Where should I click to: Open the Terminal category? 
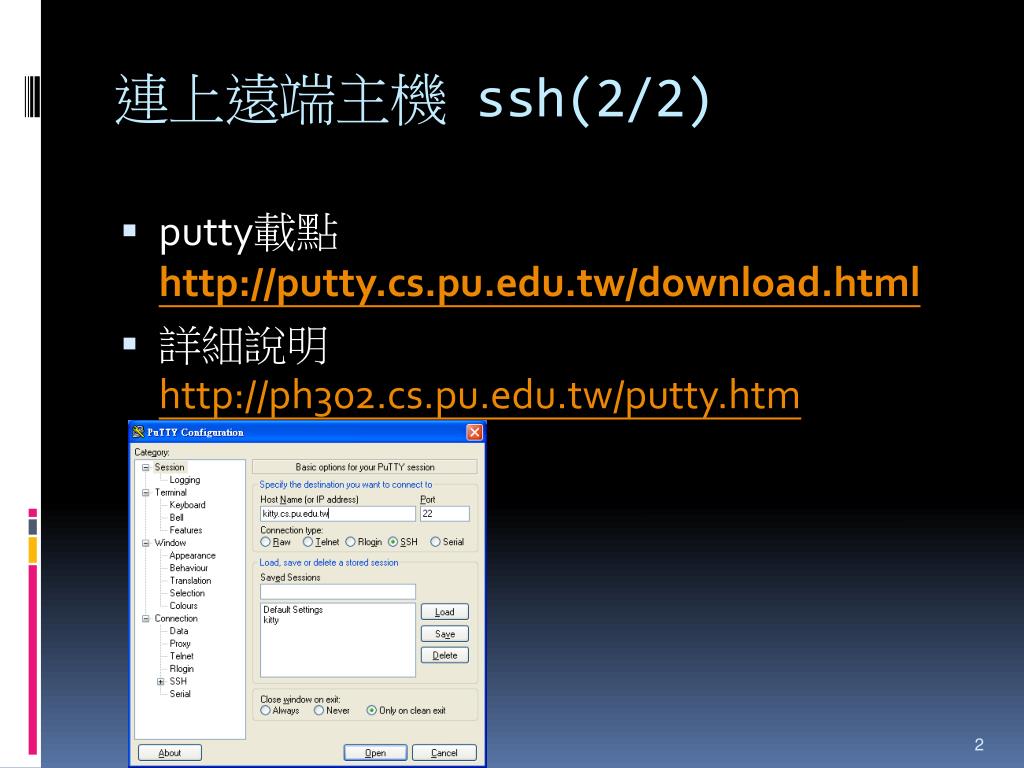pos(170,492)
